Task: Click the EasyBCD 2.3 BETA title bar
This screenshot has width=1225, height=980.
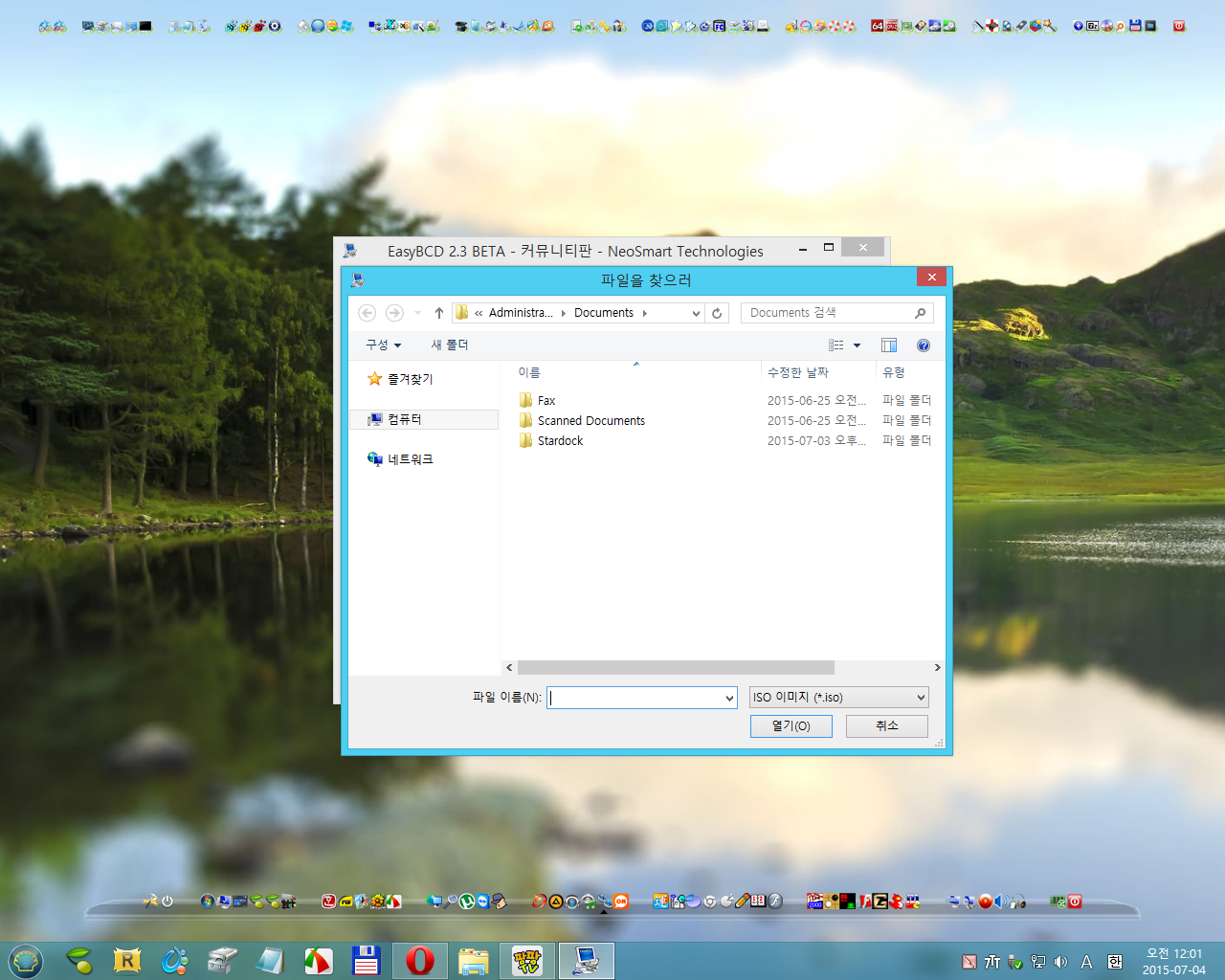Action: (x=574, y=251)
